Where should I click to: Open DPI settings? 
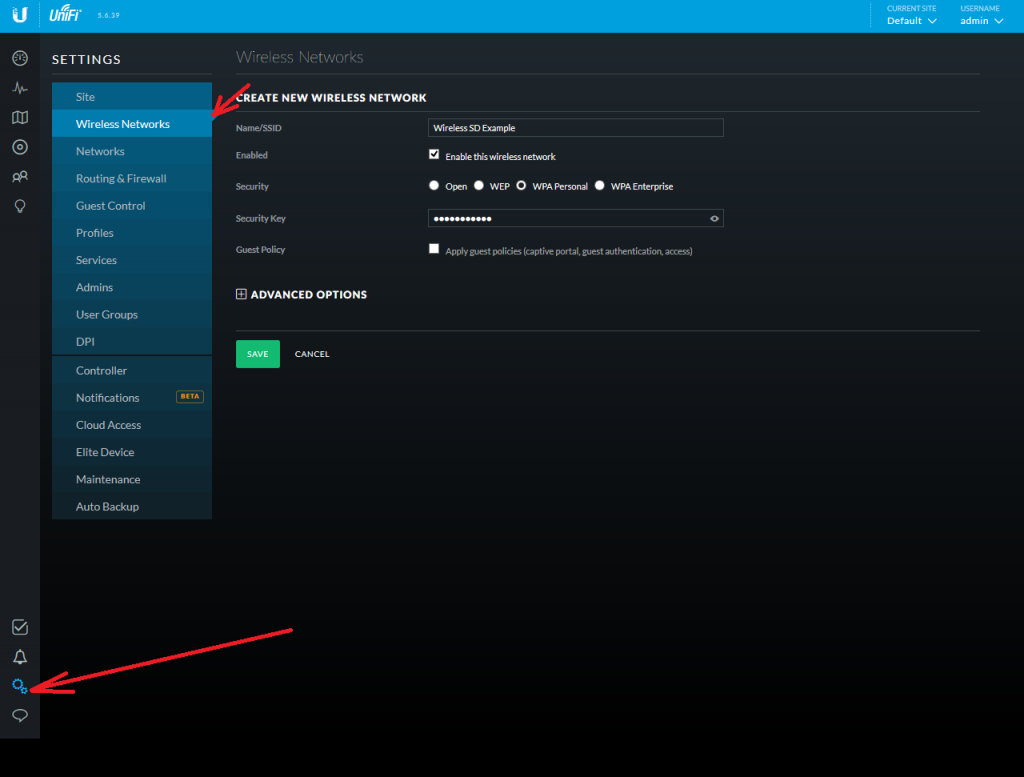coord(132,341)
